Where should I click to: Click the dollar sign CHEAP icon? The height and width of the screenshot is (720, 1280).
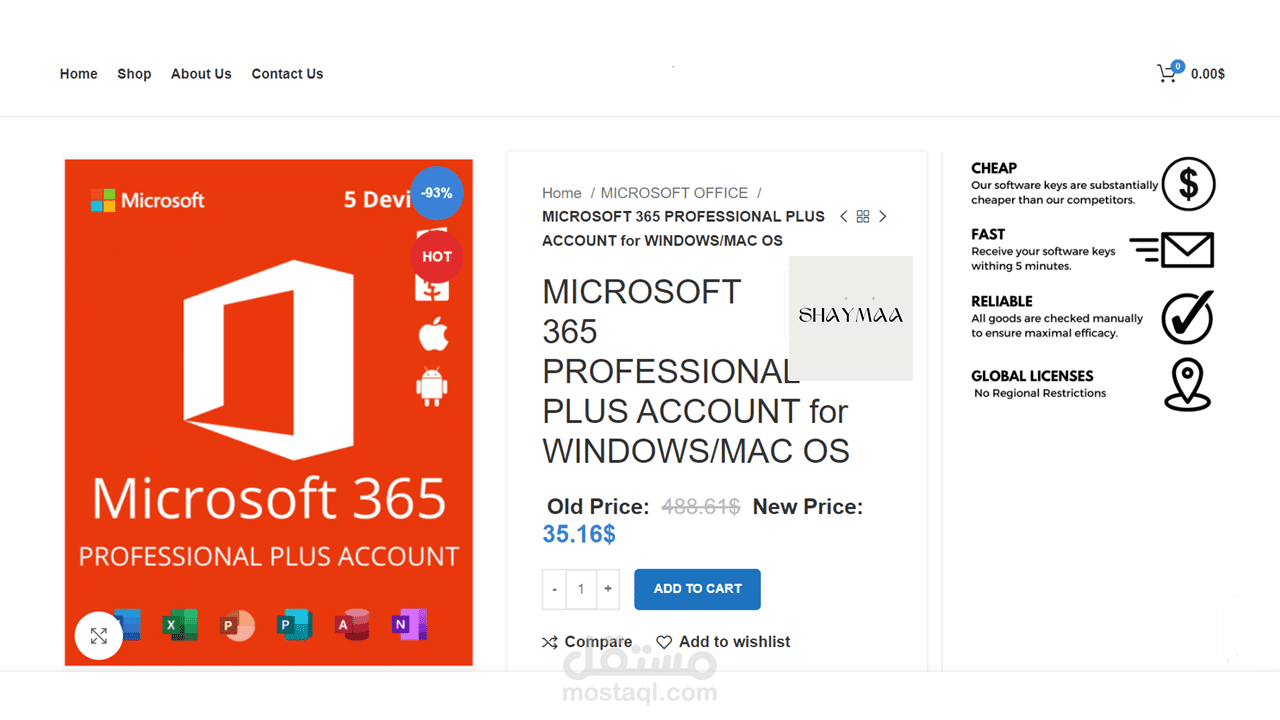pos(1188,184)
